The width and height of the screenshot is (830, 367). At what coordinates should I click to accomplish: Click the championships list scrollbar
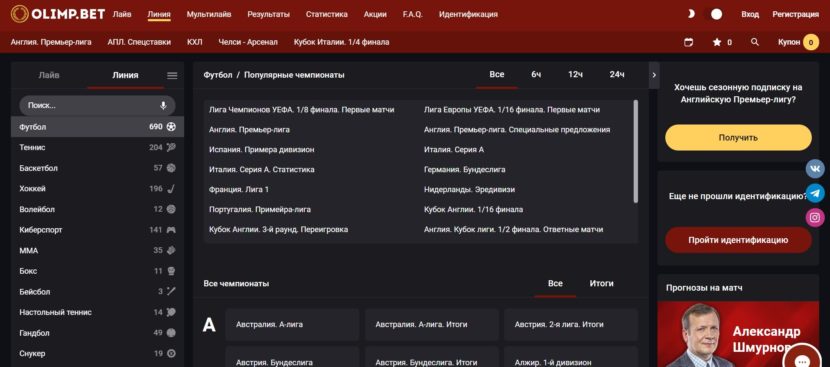coord(636,151)
